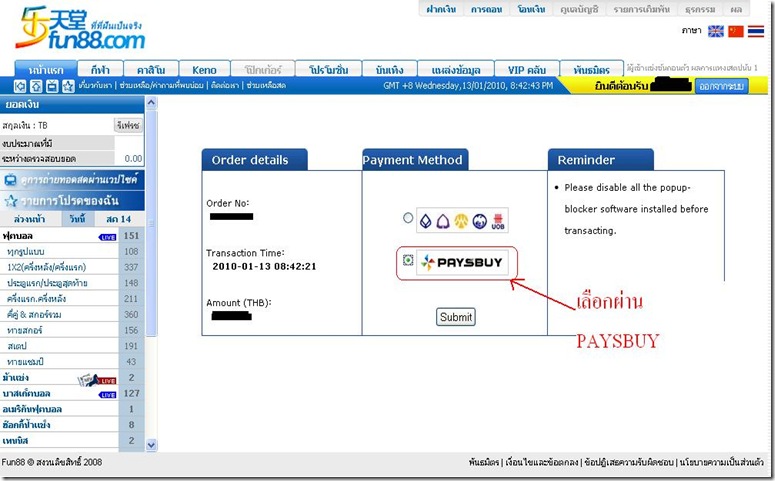Click the LIVE badge on the football row
775x481 pixels.
(107, 237)
